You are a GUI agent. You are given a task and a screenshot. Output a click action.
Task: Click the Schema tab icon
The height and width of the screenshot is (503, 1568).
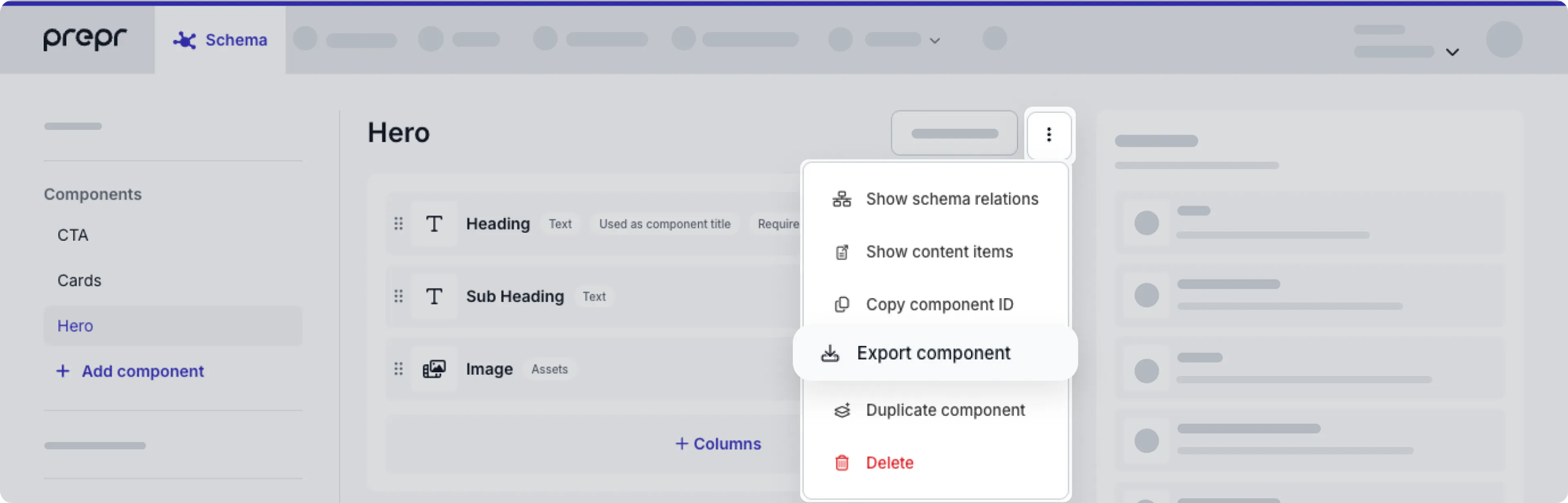tap(185, 40)
